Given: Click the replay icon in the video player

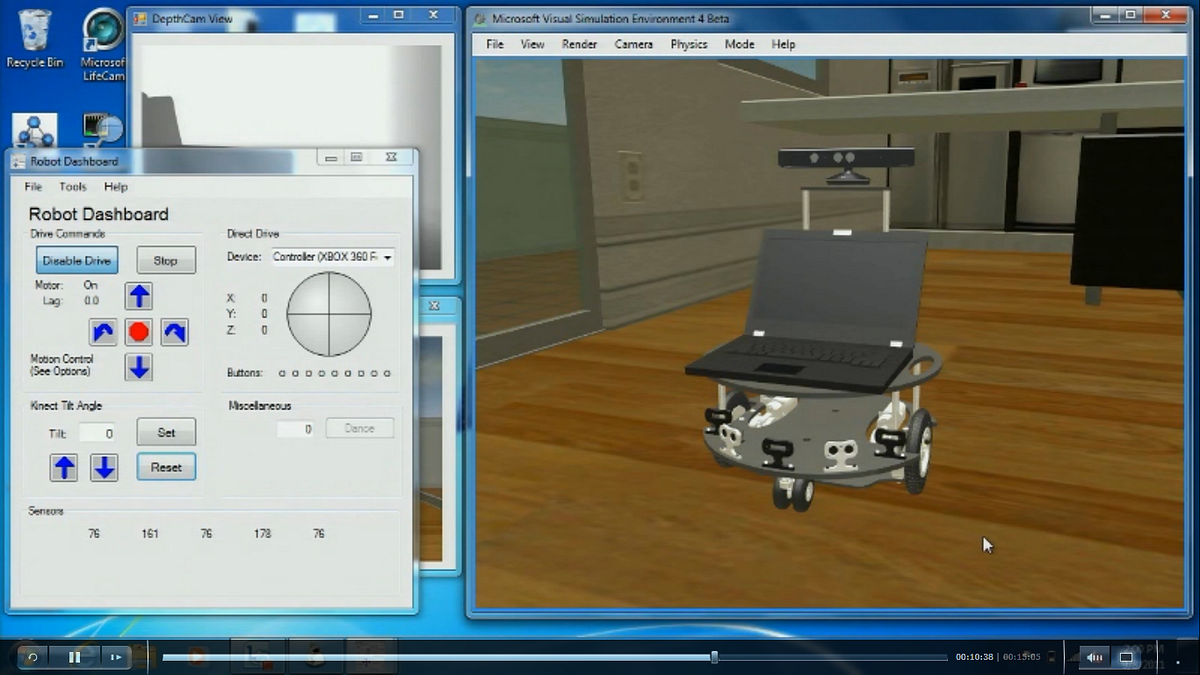Looking at the screenshot, I should pyautogui.click(x=30, y=657).
